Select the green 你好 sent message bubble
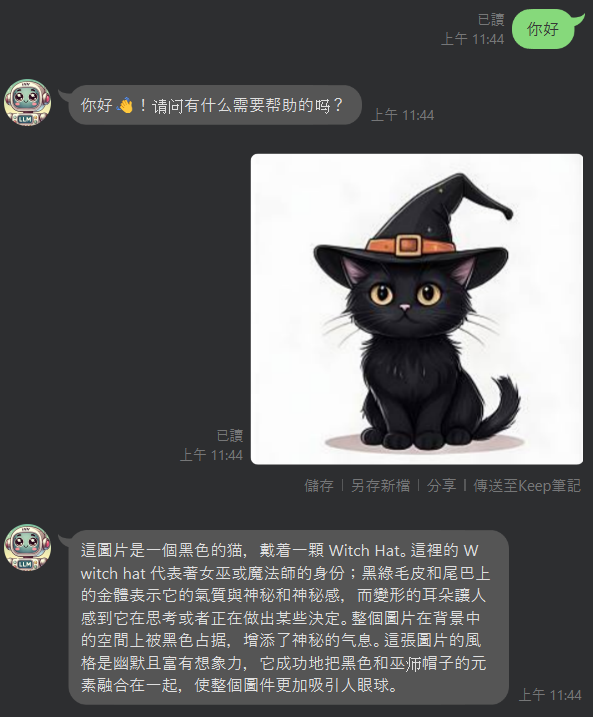Screen dimensions: 593x717 tap(545, 29)
